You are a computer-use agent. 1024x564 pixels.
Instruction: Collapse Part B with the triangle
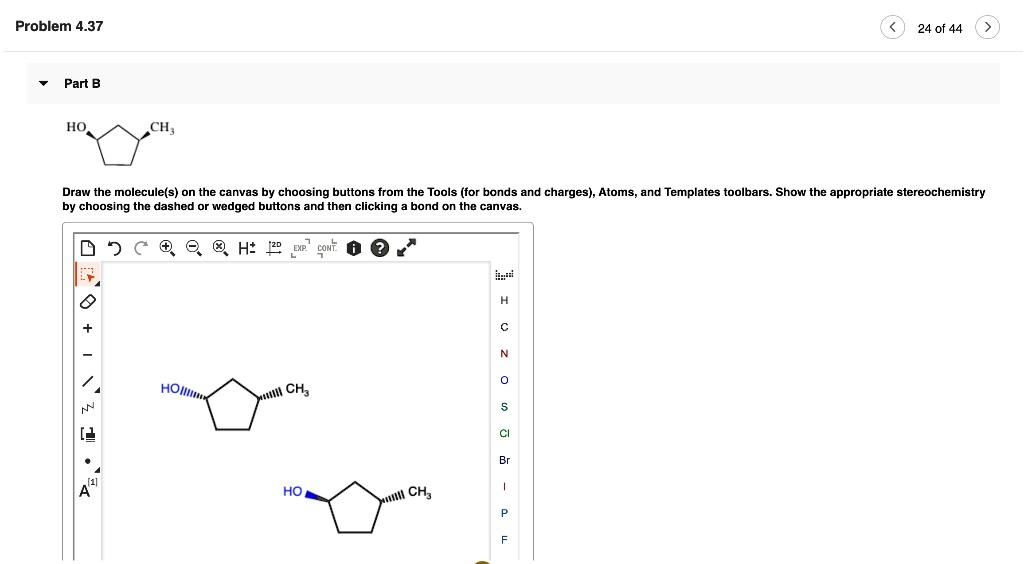click(x=44, y=84)
